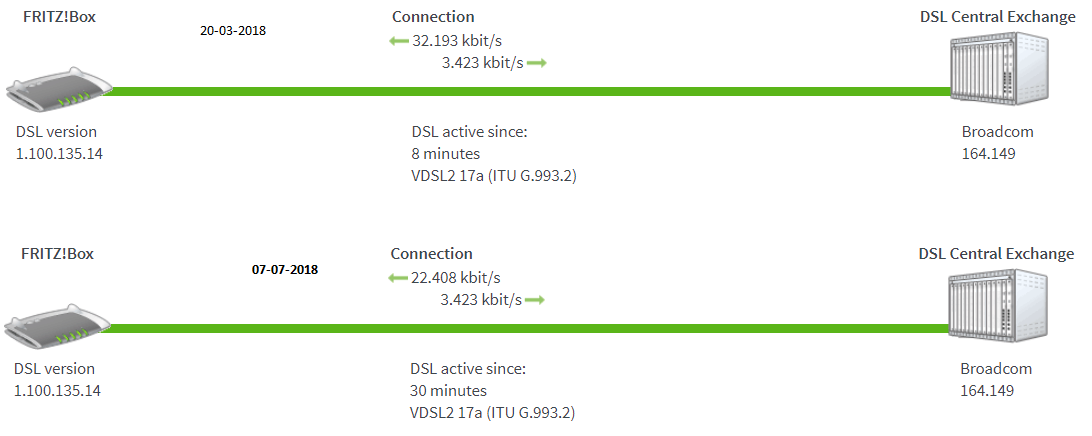Click the downstream arrow beside 32.193 kbit/s
Viewport: 1092px width, 436px height.
(399, 42)
